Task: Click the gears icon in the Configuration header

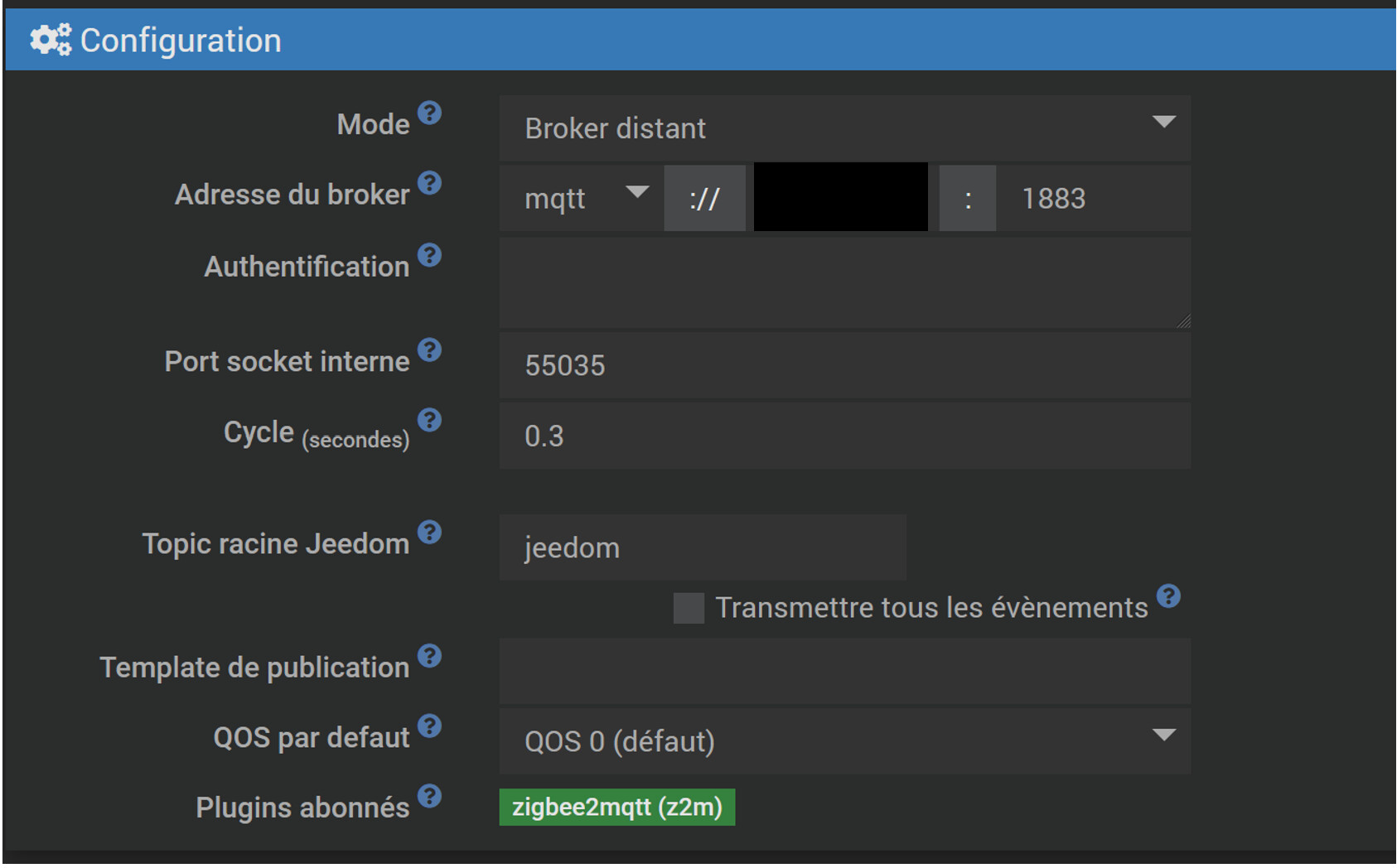Action: click(50, 39)
